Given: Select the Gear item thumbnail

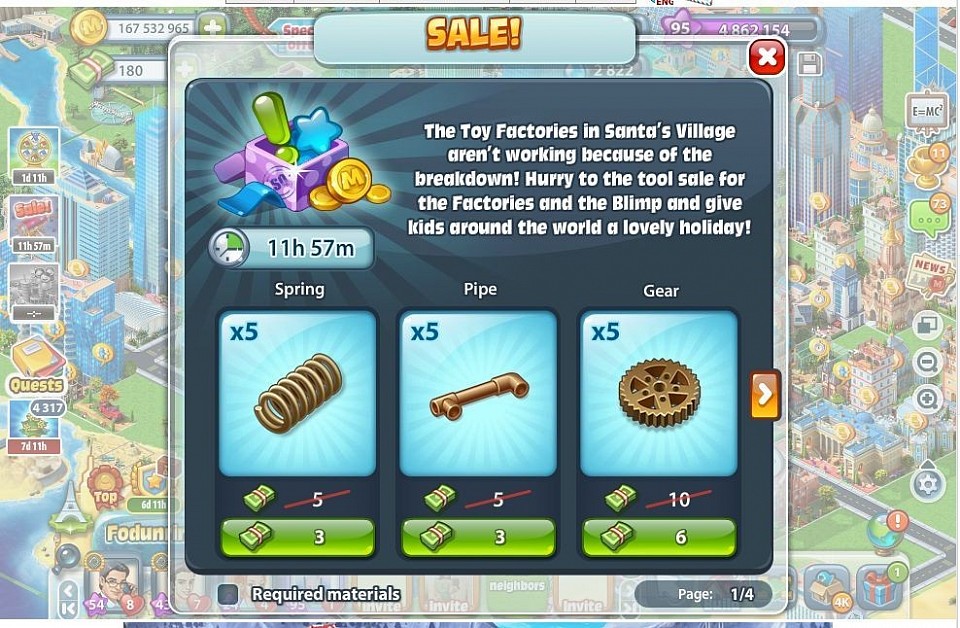Looking at the screenshot, I should [659, 393].
